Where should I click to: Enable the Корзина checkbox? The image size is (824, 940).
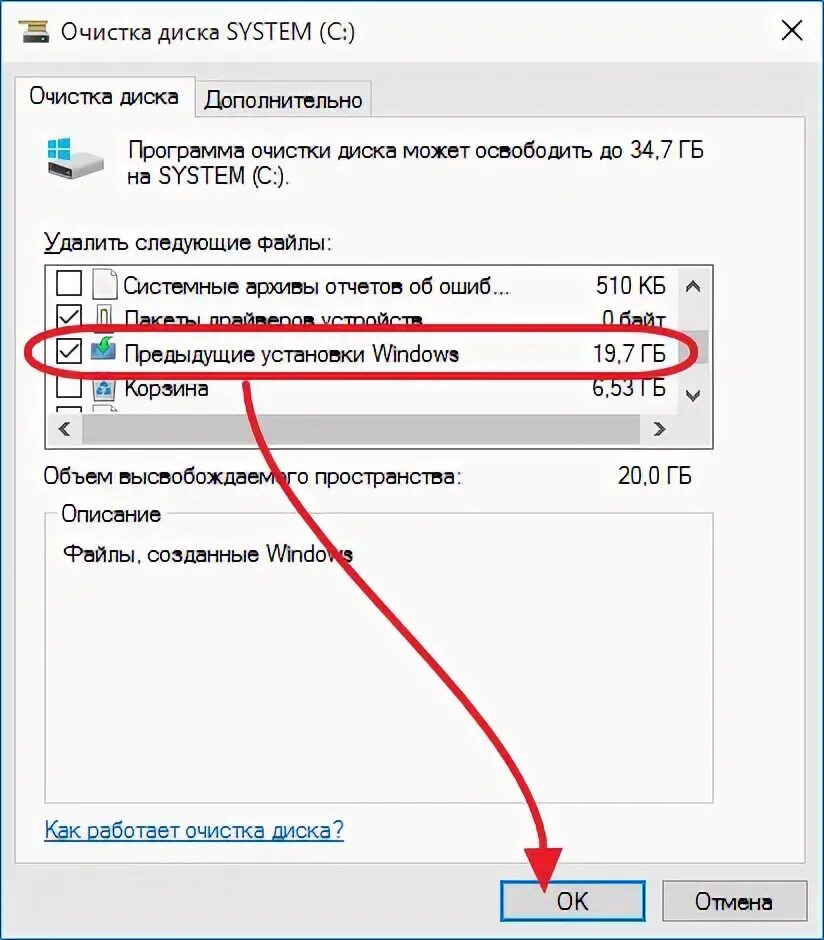click(69, 387)
